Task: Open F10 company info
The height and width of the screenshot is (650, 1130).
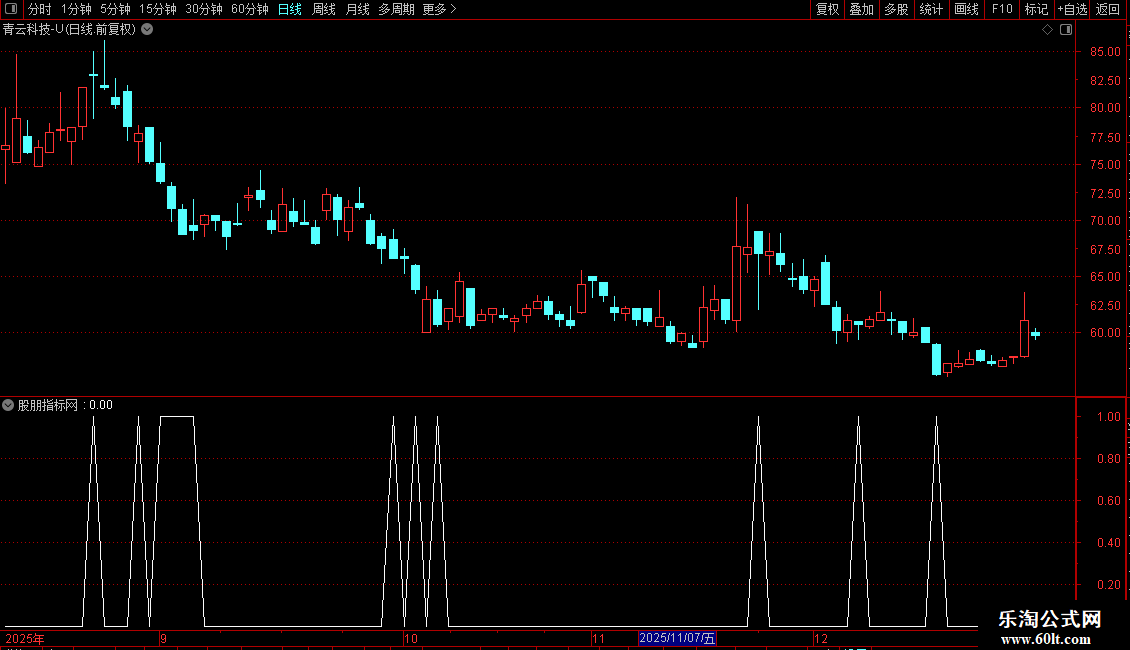Action: pyautogui.click(x=1002, y=9)
